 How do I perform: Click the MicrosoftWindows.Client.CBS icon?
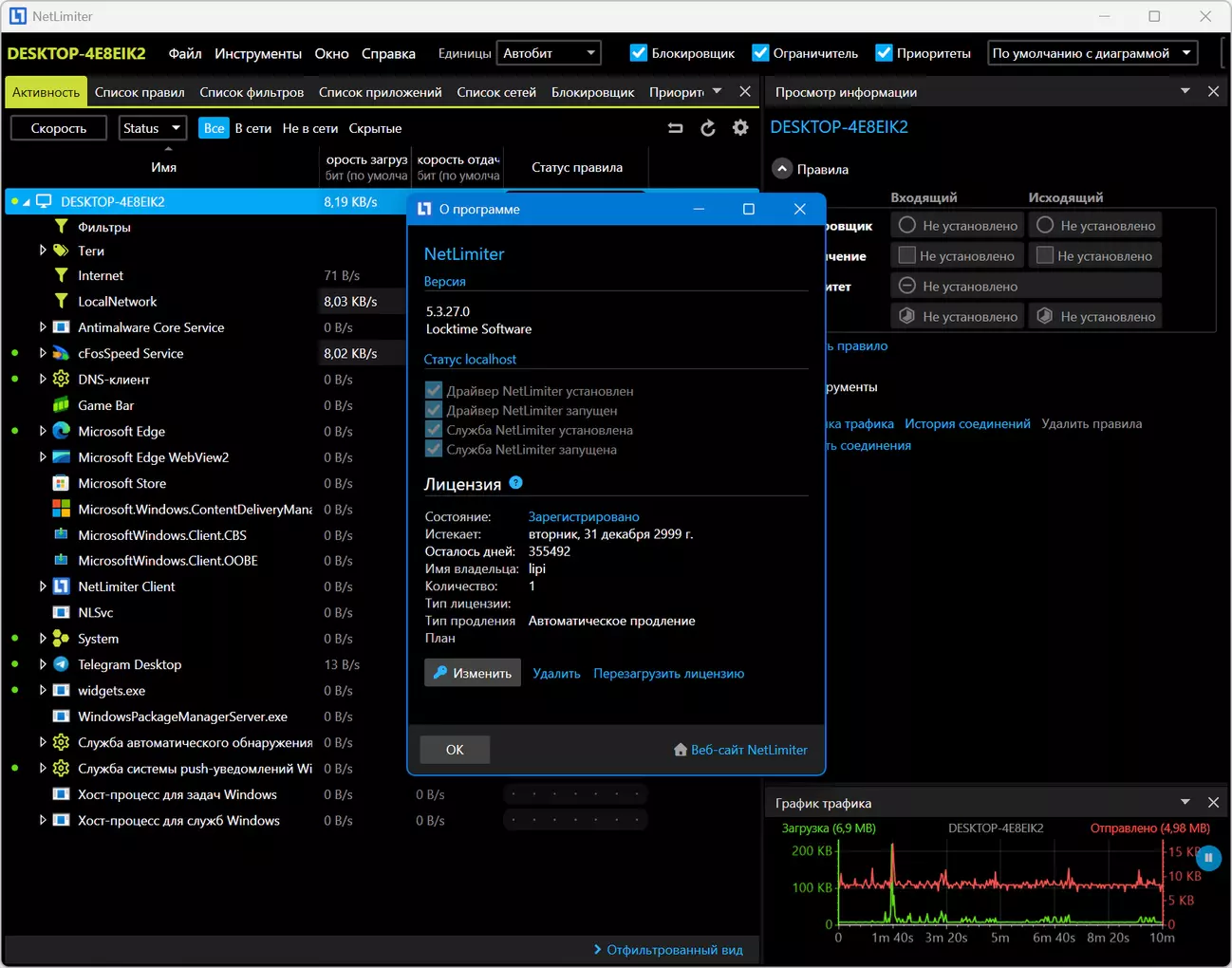coord(61,535)
